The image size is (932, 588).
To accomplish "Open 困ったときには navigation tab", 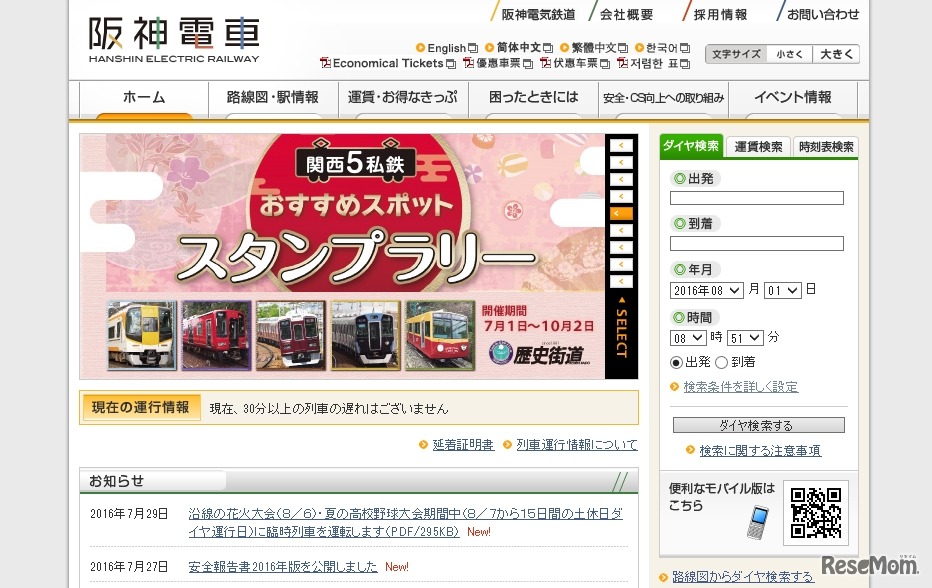I will (533, 99).
